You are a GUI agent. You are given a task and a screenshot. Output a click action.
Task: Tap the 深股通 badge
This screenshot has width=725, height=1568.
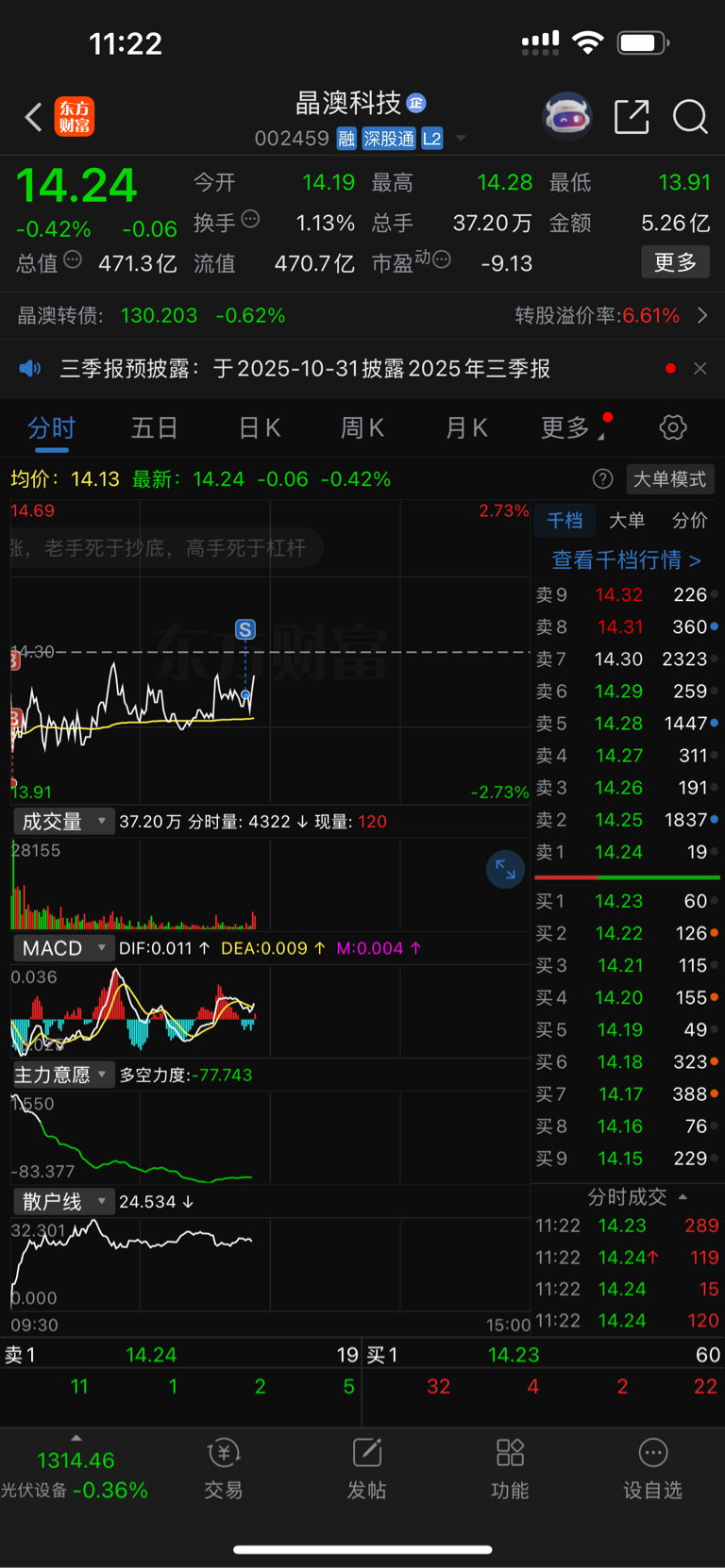coord(389,139)
